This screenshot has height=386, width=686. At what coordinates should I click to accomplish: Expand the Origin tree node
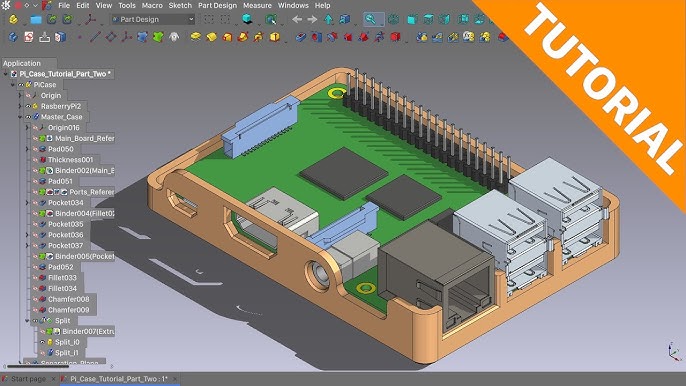(20, 95)
